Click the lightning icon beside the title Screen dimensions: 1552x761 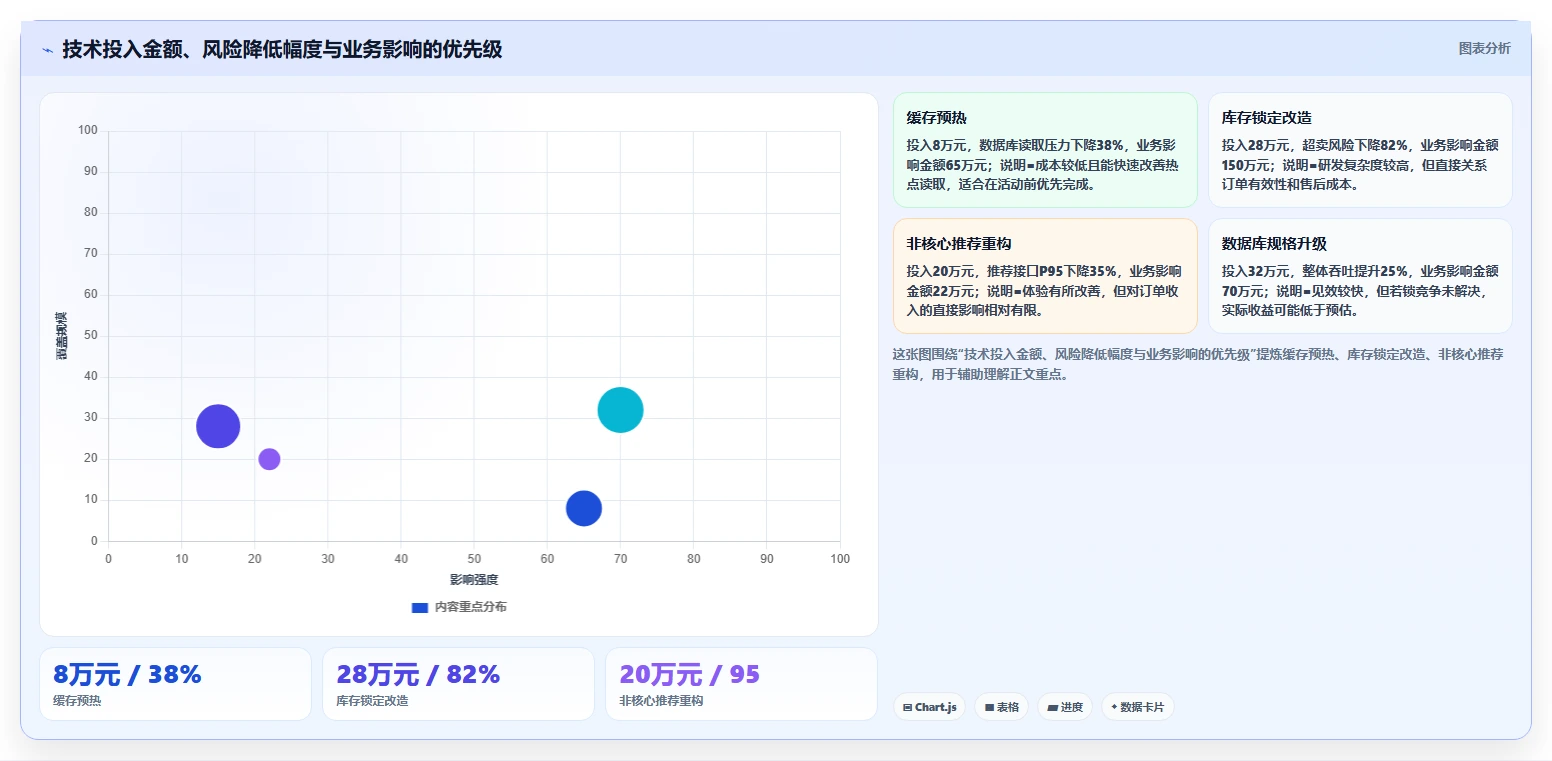coord(47,50)
